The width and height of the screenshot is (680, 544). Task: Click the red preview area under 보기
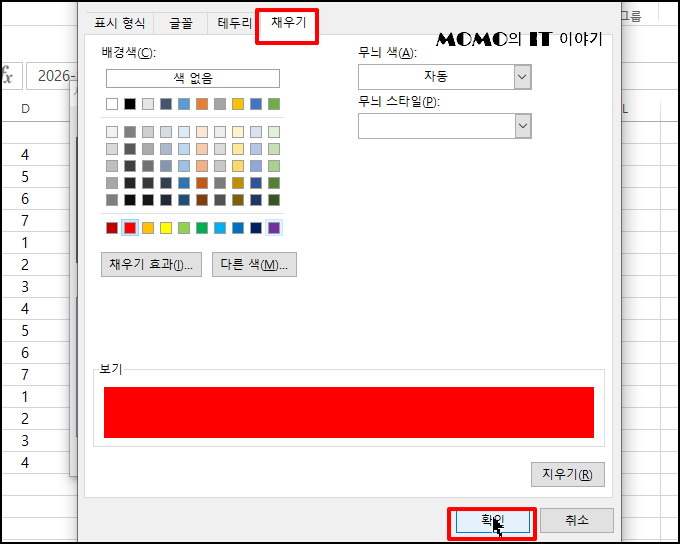(x=349, y=412)
